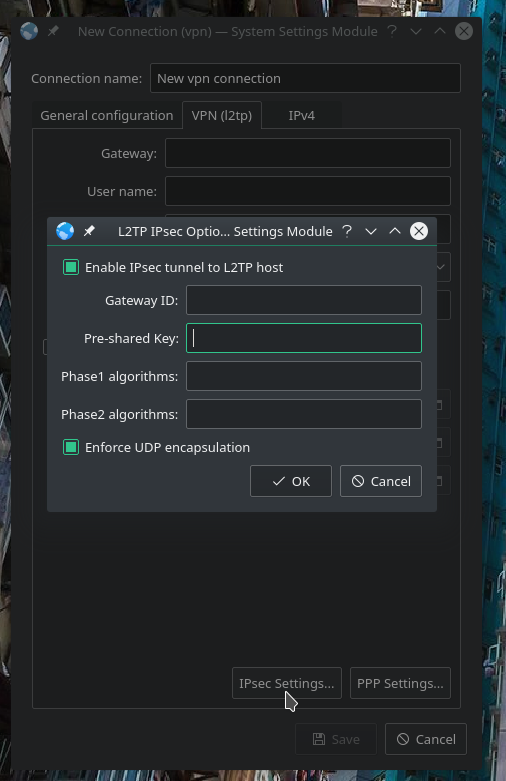Open context help with the question mark in the IPsec dialog
Image resolution: width=506 pixels, height=781 pixels.
[347, 231]
